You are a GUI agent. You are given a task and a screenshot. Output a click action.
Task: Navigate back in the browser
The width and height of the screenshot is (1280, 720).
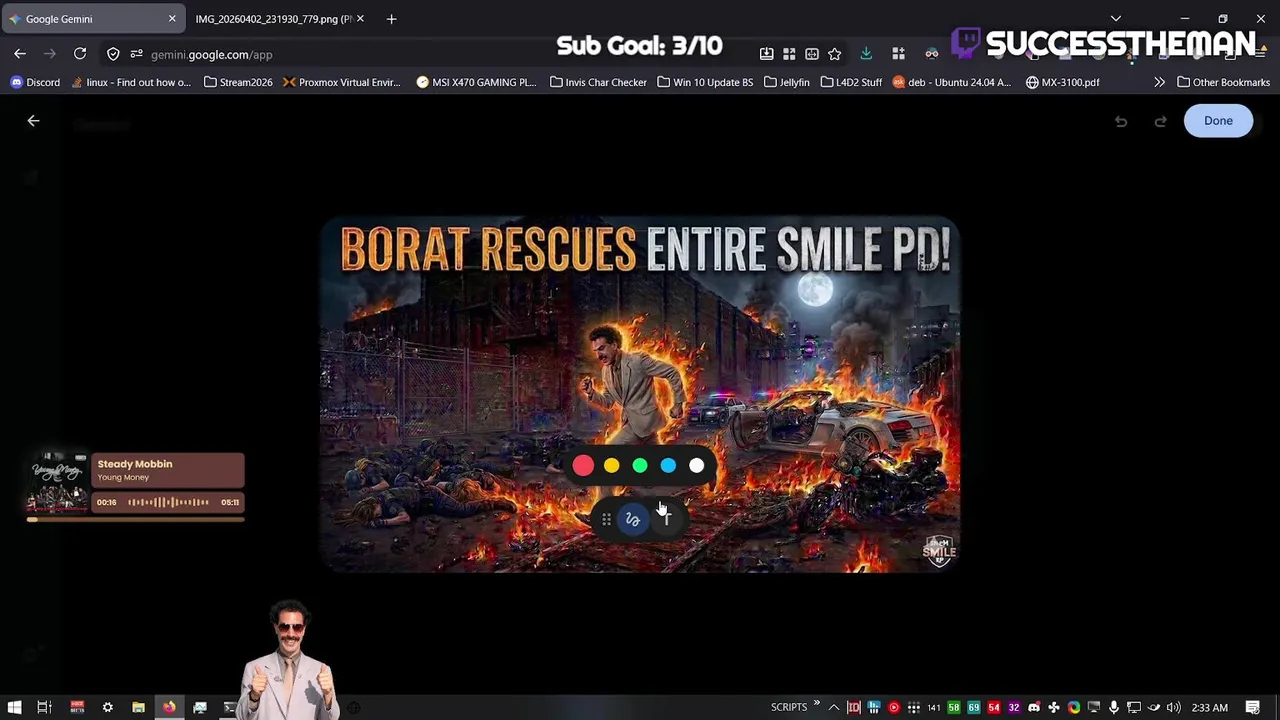coord(20,54)
